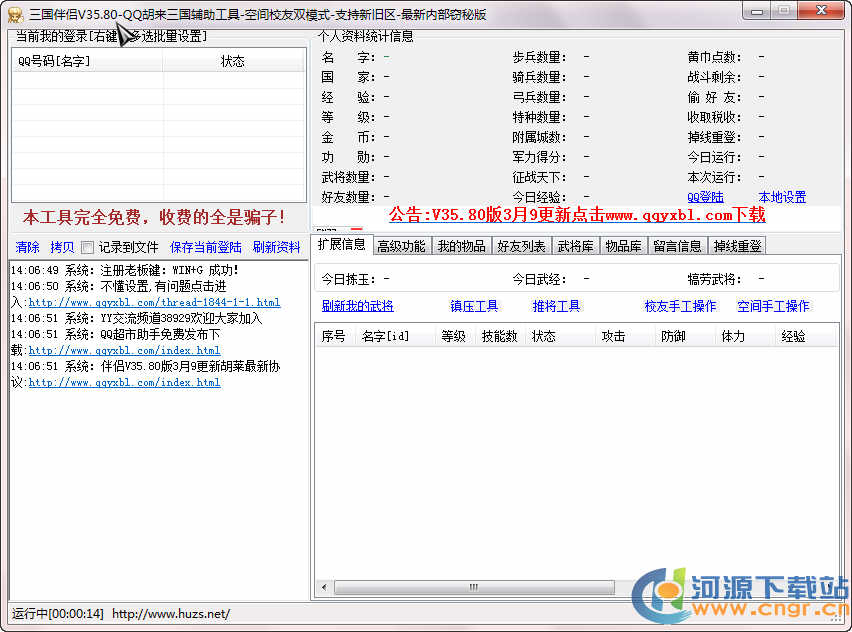Viewport: 852px width, 632px height.
Task: Click the 今日拣玉 label
Action: tap(348, 279)
